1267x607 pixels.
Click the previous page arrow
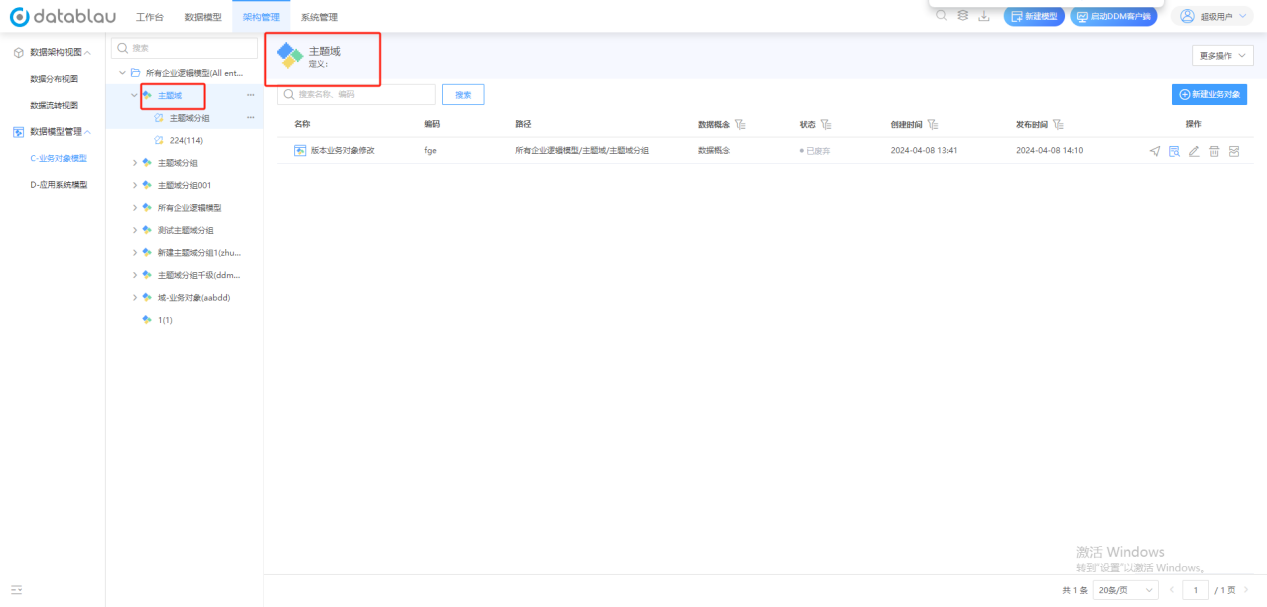1172,590
